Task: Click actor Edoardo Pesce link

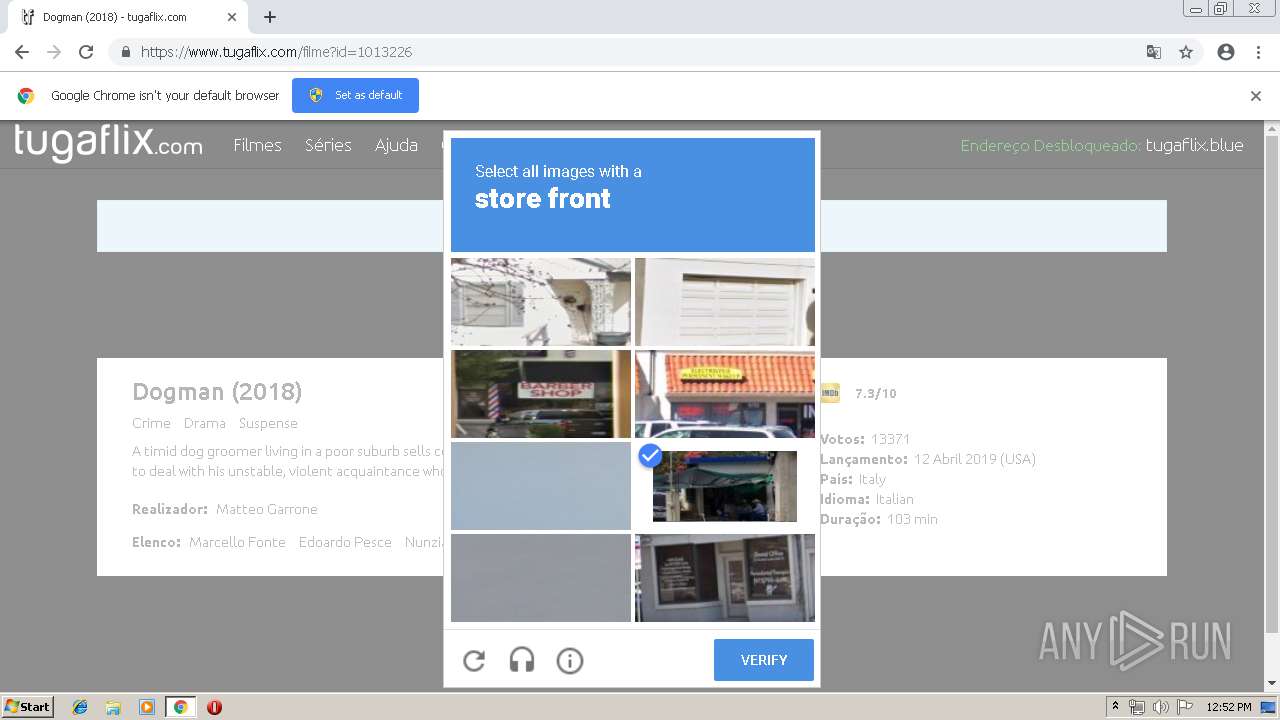Action: [x=345, y=542]
